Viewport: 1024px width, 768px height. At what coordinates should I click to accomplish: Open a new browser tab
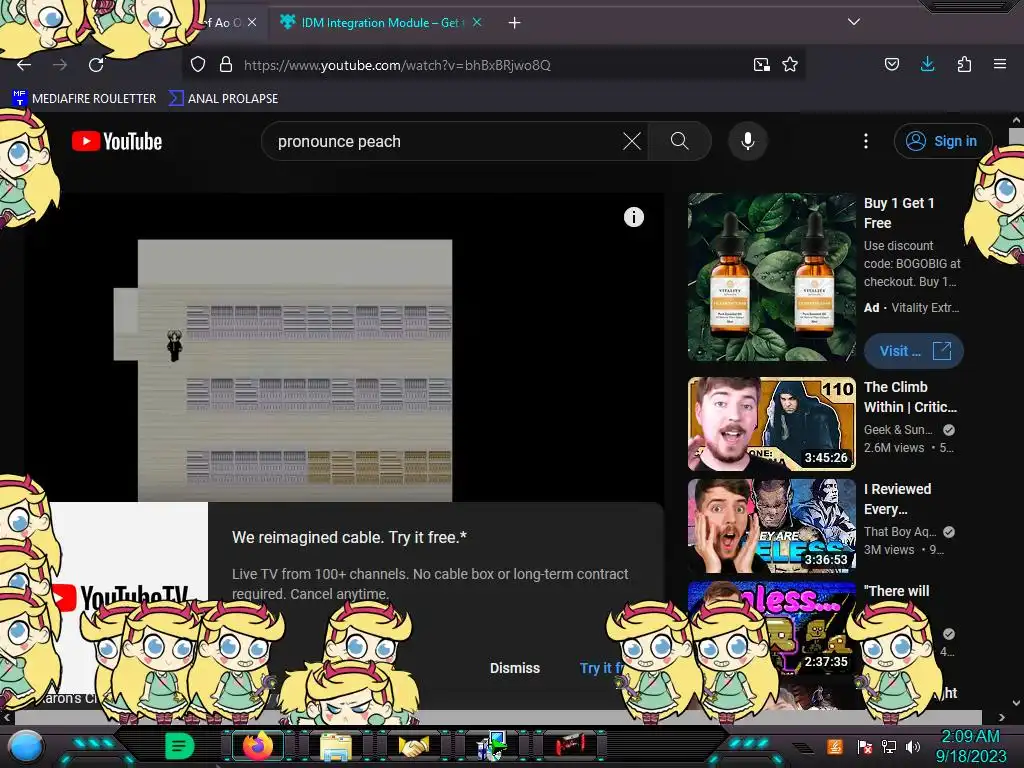[x=515, y=23]
